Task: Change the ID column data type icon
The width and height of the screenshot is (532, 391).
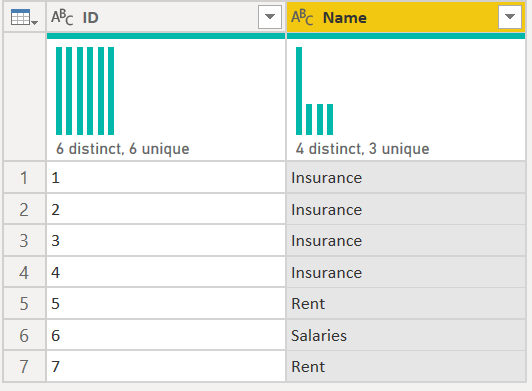Action: point(62,17)
